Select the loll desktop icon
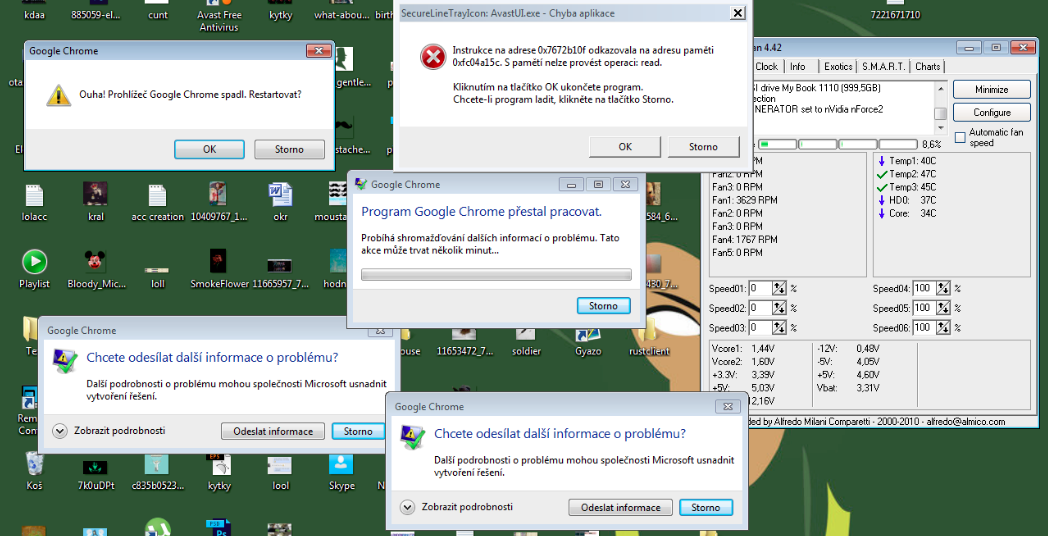1048x536 pixels. [157, 275]
